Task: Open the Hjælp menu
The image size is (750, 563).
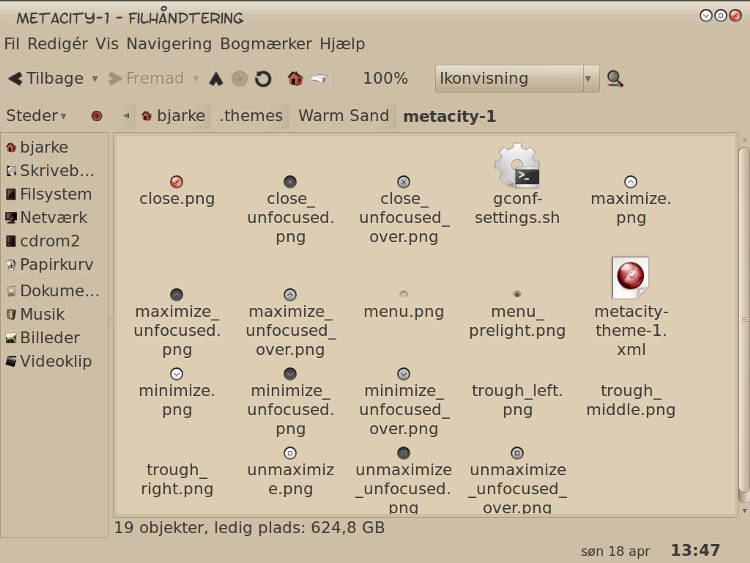Action: pos(342,44)
